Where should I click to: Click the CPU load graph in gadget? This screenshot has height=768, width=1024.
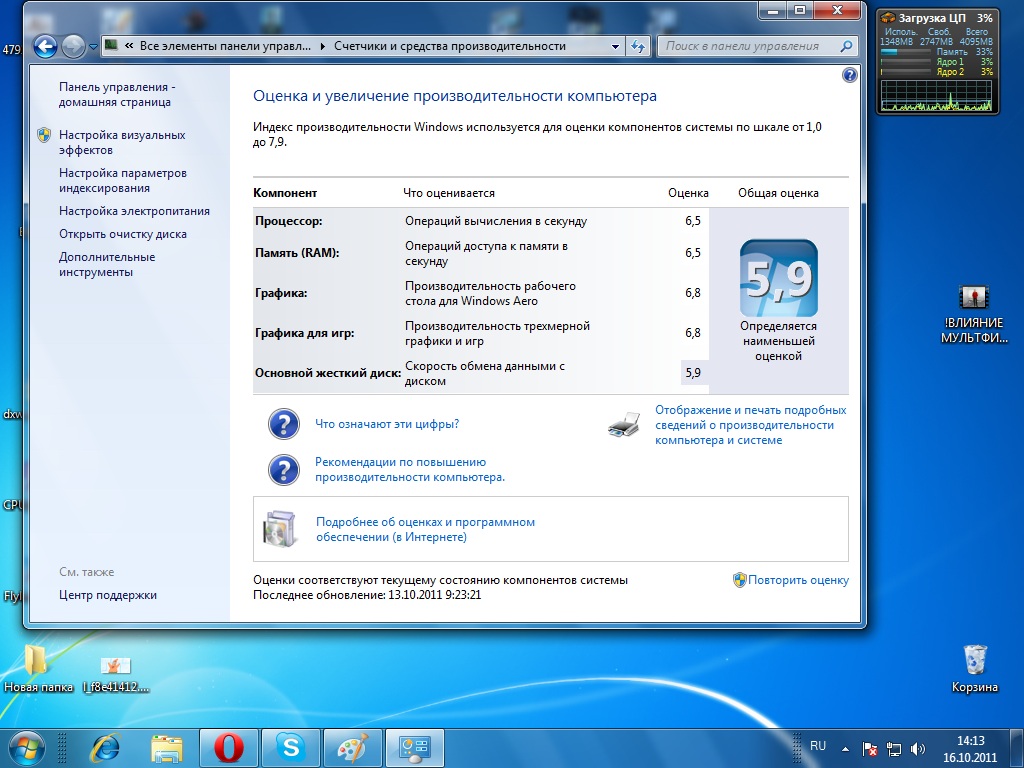coord(936,95)
